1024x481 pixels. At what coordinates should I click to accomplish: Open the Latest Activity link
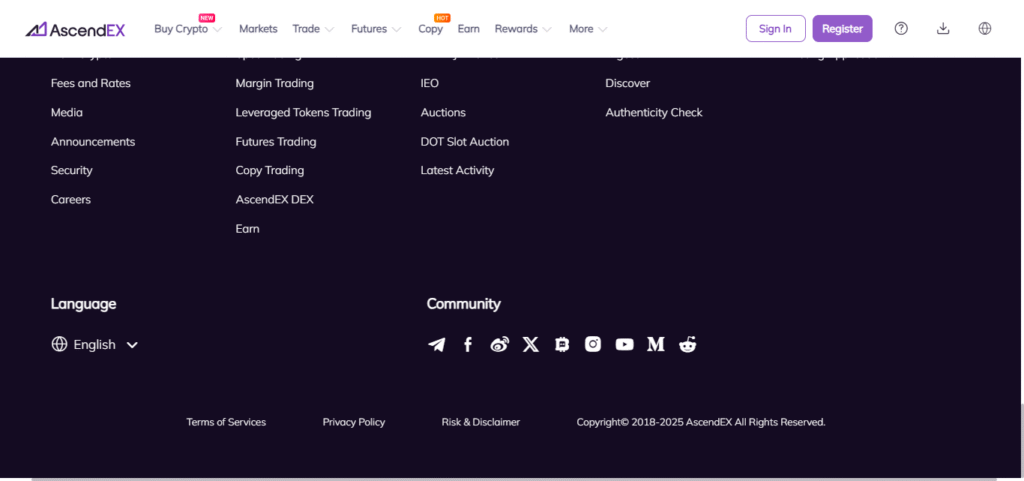click(x=457, y=170)
